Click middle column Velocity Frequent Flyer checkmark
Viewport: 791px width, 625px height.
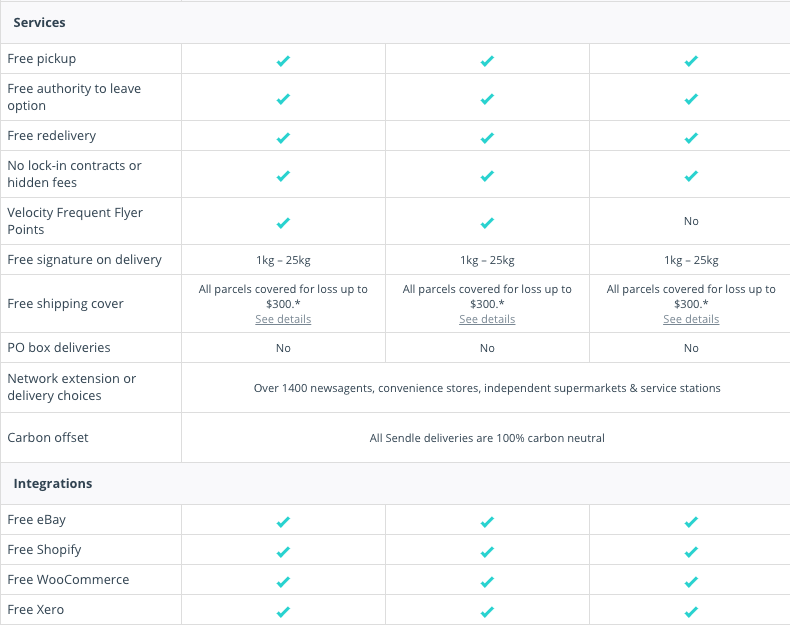[487, 223]
